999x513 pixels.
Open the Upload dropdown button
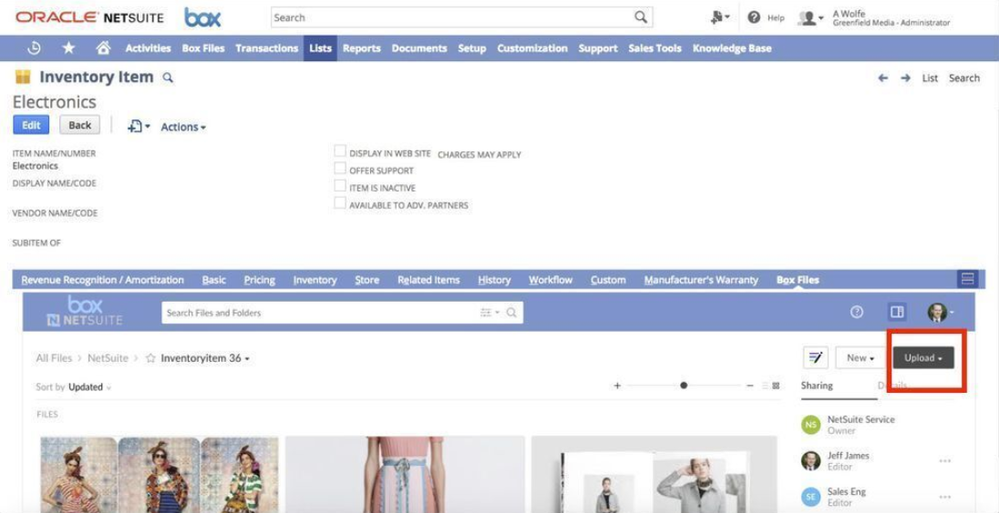click(924, 358)
